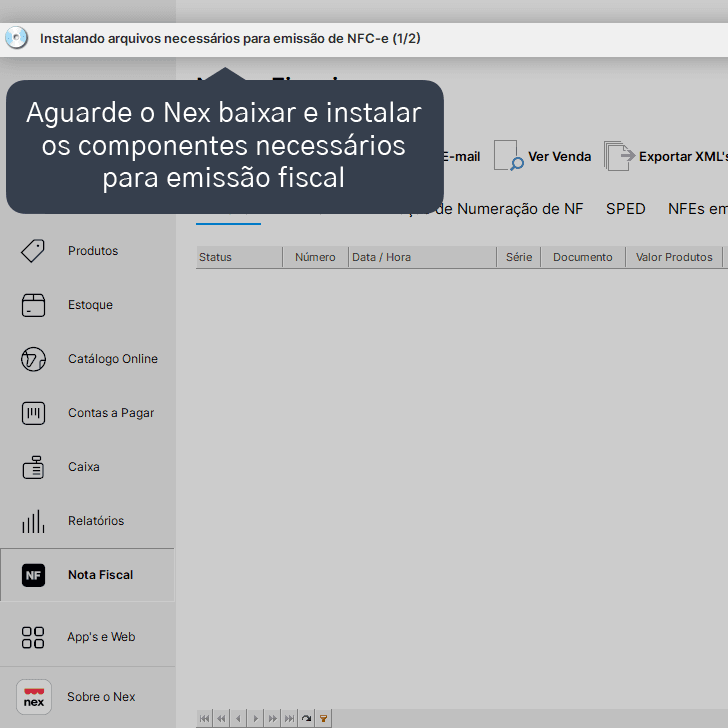
Task: Open the Contas a Pagar barcode icon
Action: (x=33, y=413)
